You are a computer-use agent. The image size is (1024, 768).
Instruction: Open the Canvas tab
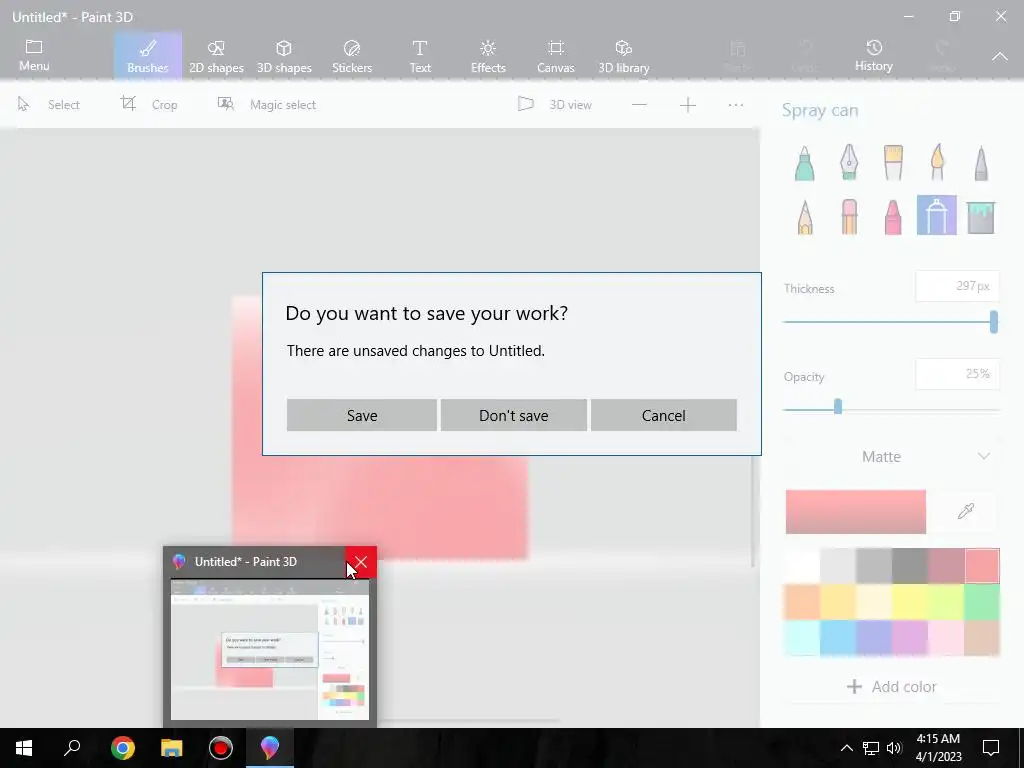tap(556, 56)
